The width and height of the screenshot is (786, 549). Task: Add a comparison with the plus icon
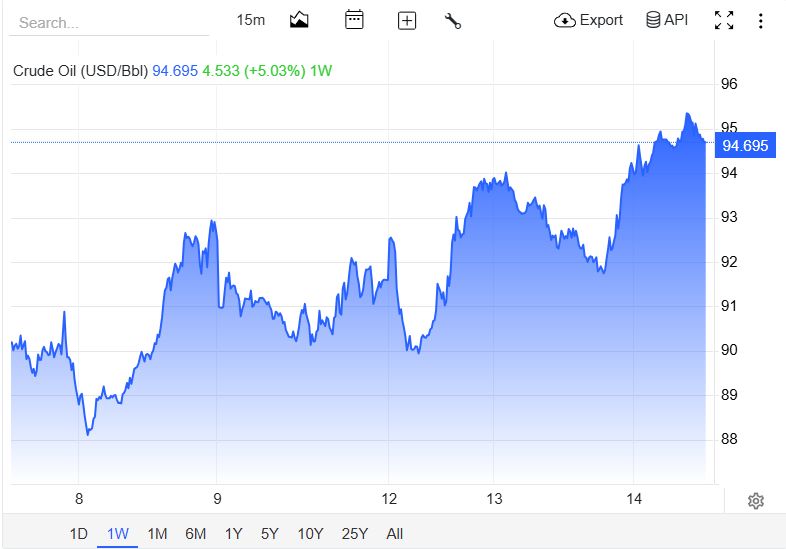click(407, 21)
